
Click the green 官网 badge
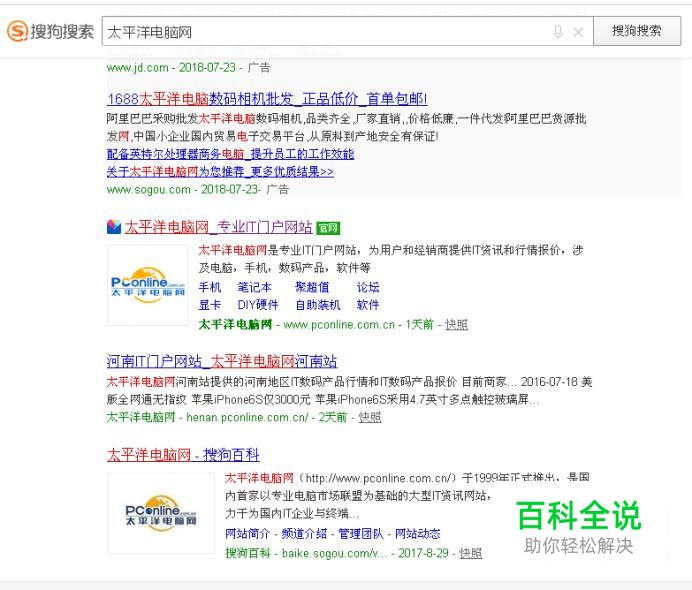(328, 228)
